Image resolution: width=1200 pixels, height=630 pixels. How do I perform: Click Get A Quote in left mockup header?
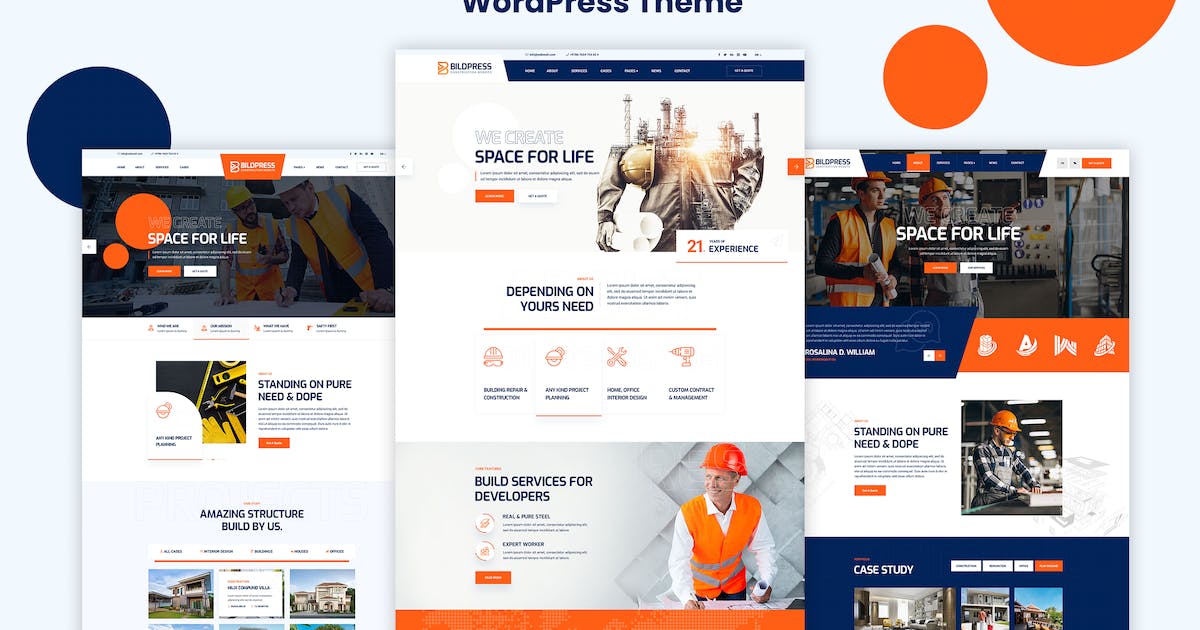pyautogui.click(x=371, y=167)
